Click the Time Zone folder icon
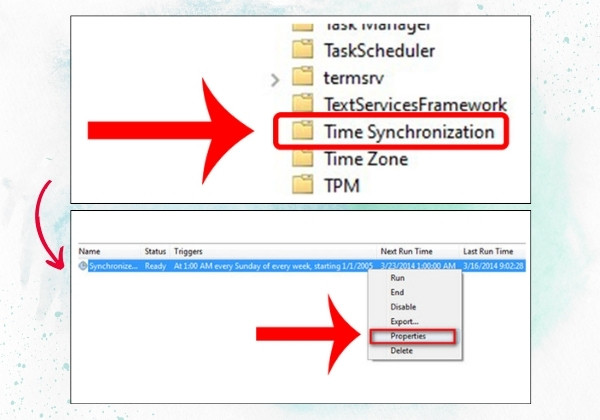 pyautogui.click(x=303, y=157)
